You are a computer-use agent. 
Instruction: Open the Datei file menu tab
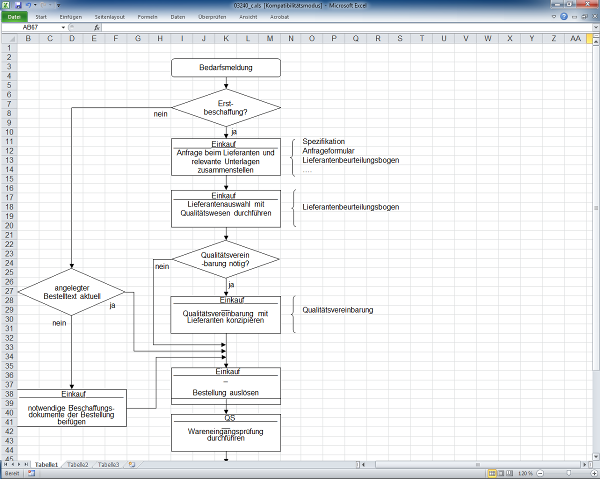tap(14, 17)
